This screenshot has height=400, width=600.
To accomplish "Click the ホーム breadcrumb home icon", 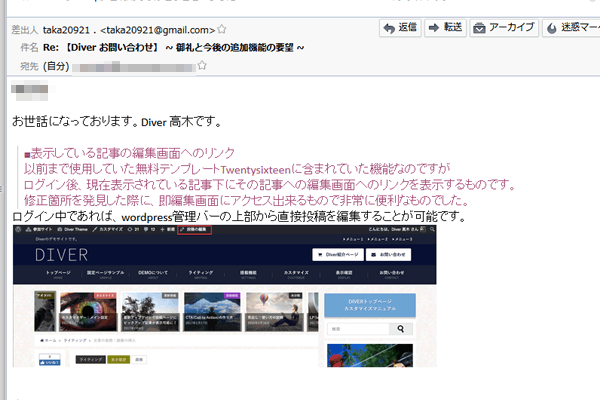I will pos(42,340).
